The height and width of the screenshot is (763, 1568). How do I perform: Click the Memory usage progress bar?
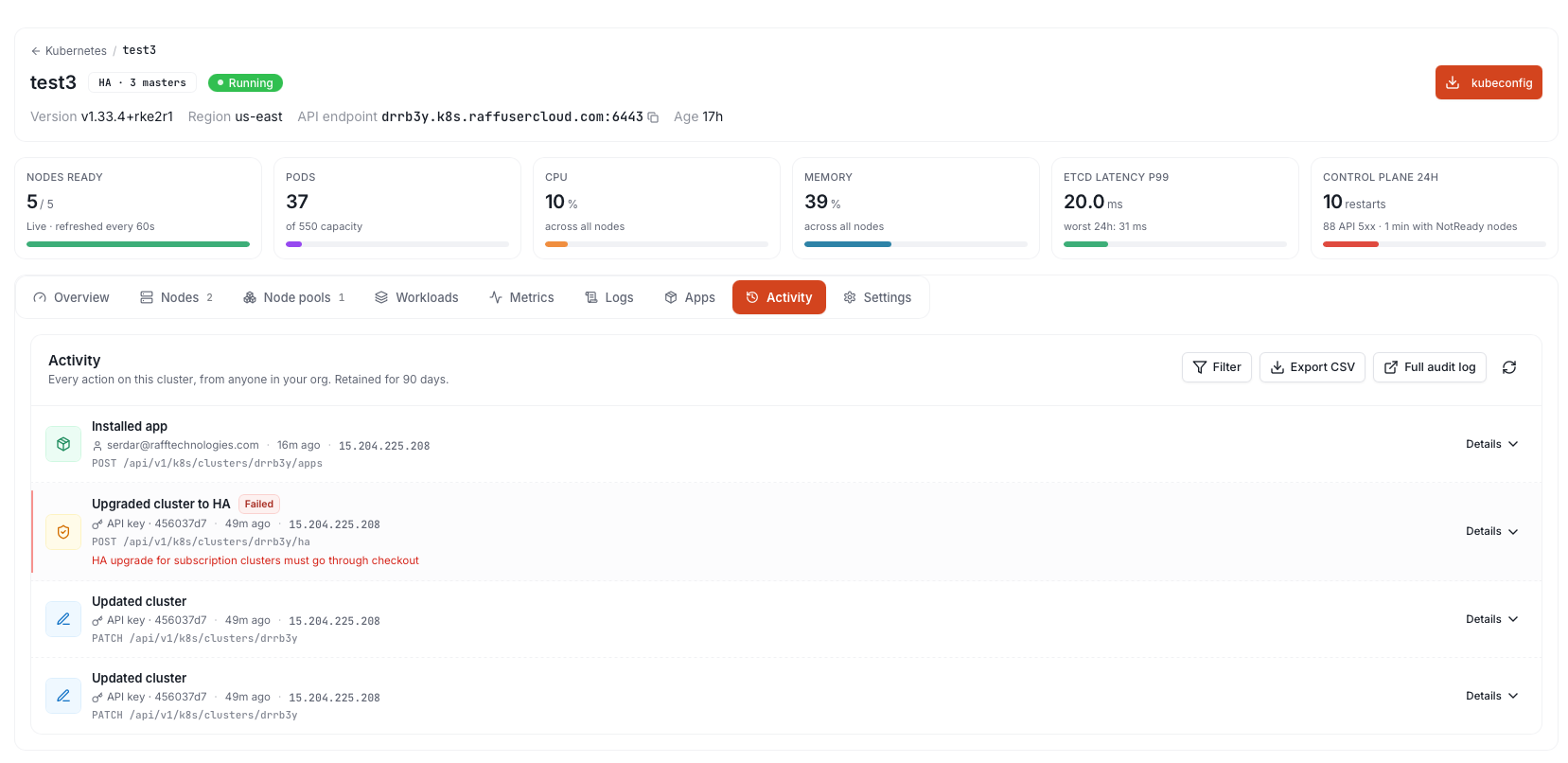pyautogui.click(x=916, y=244)
